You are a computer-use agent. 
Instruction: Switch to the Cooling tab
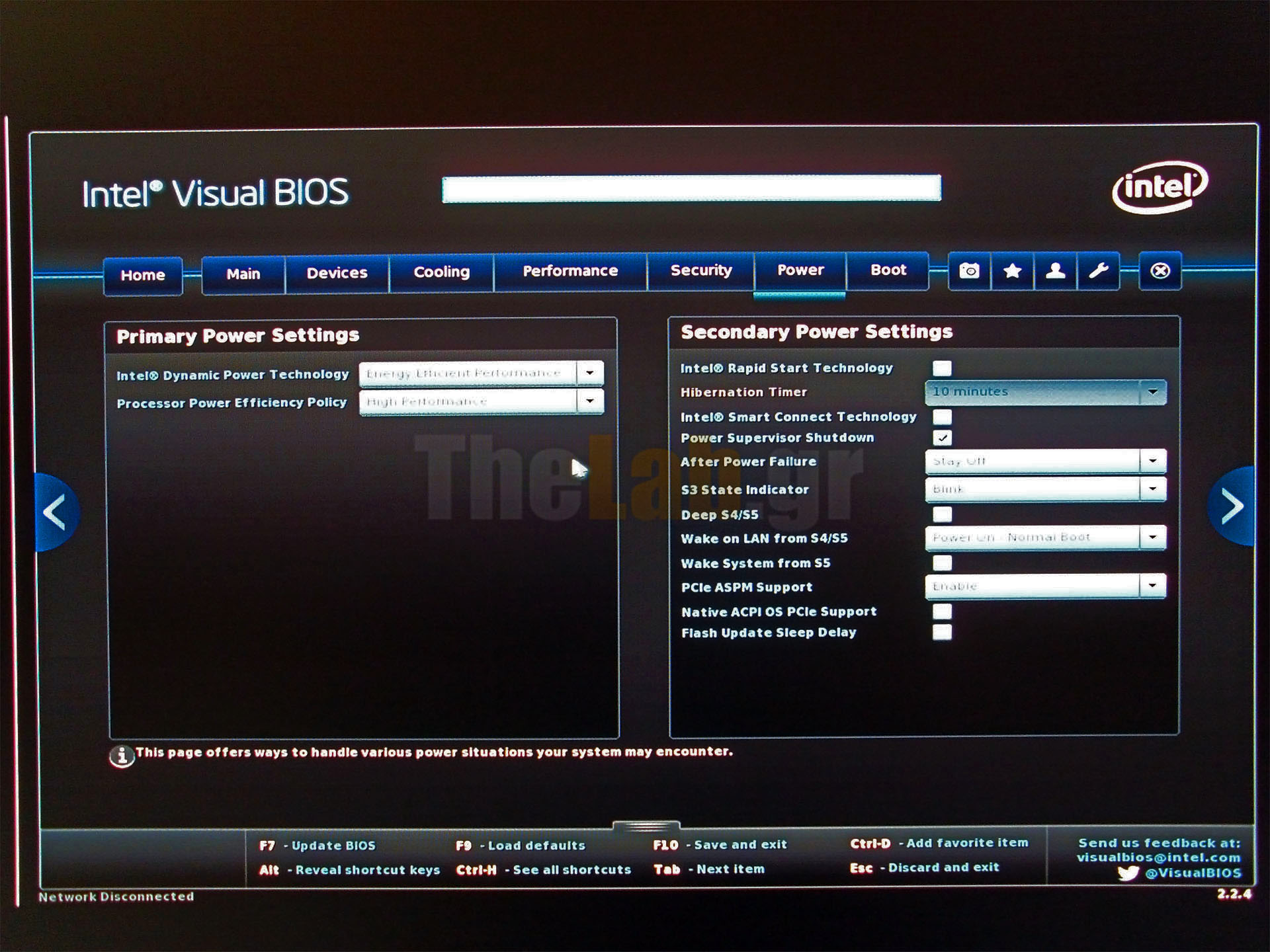(441, 272)
